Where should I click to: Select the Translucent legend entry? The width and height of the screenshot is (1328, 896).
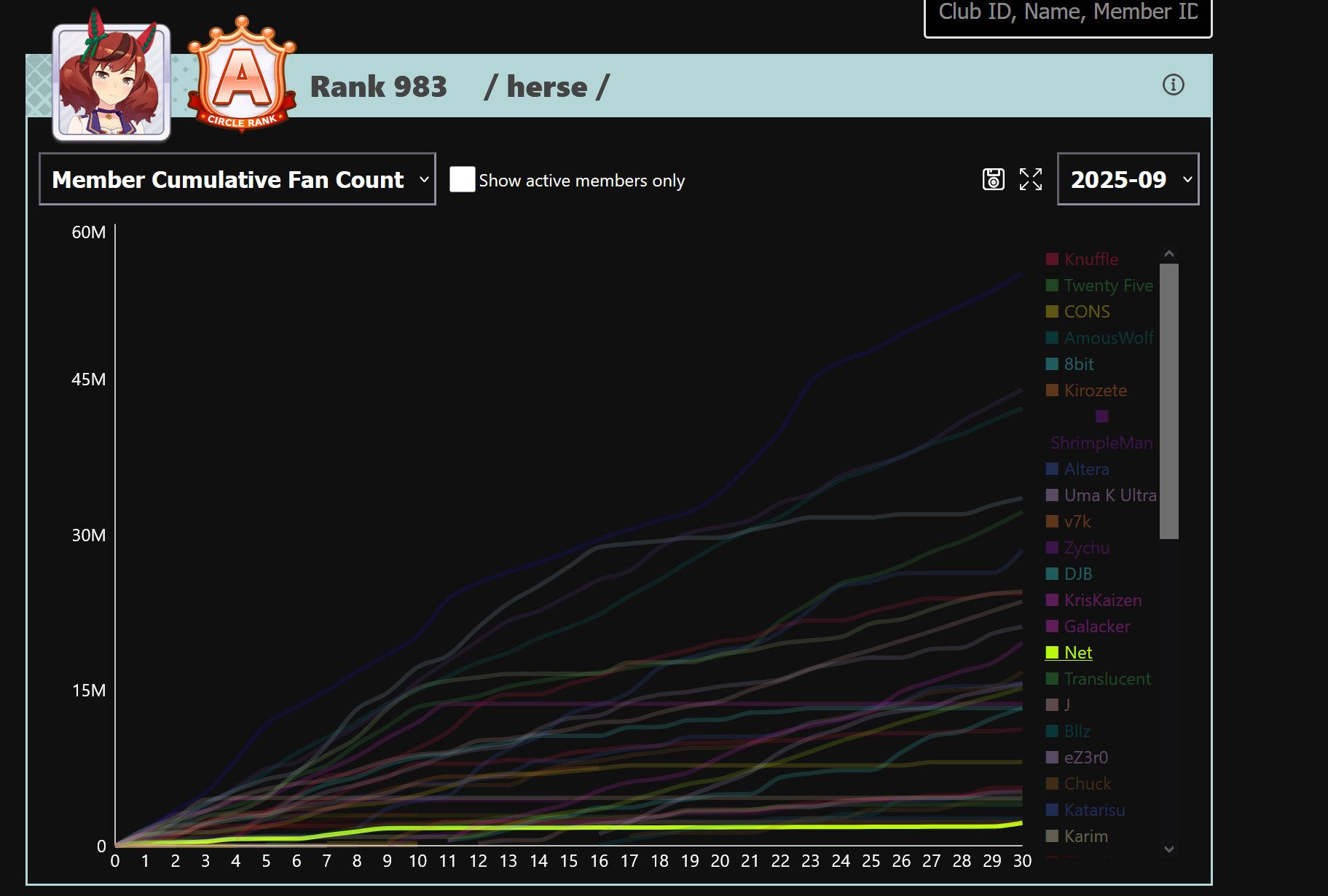[1099, 679]
